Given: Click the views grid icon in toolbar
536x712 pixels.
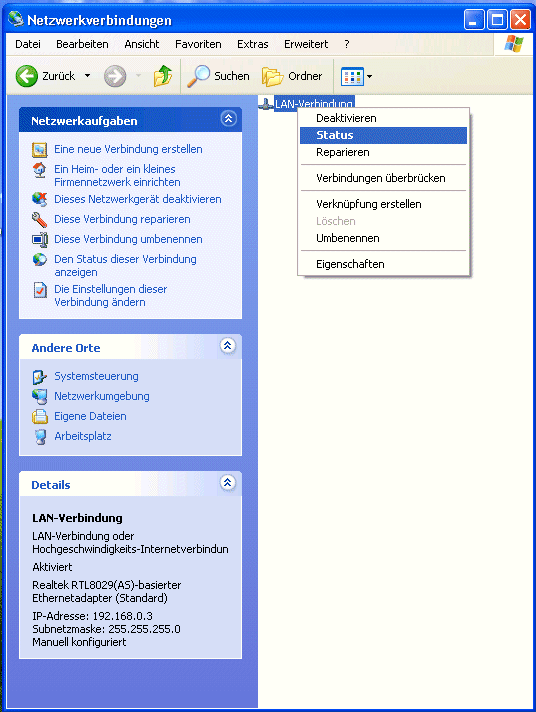Looking at the screenshot, I should tap(352, 76).
